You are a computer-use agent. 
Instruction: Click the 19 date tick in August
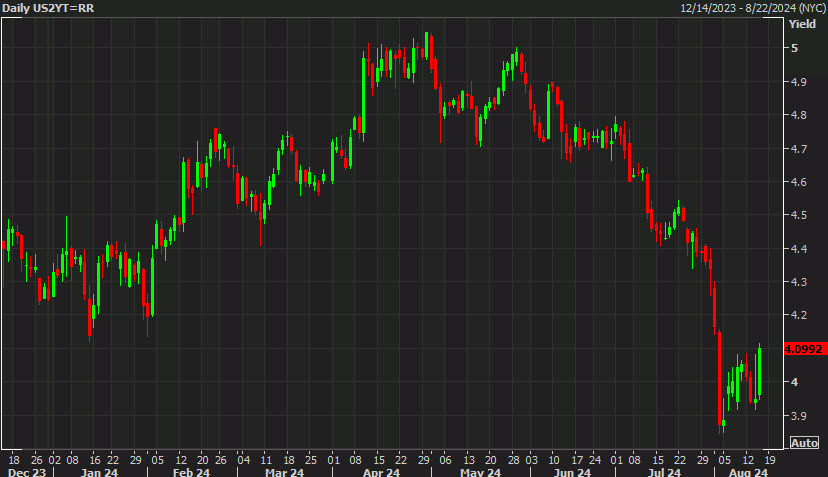(770, 460)
